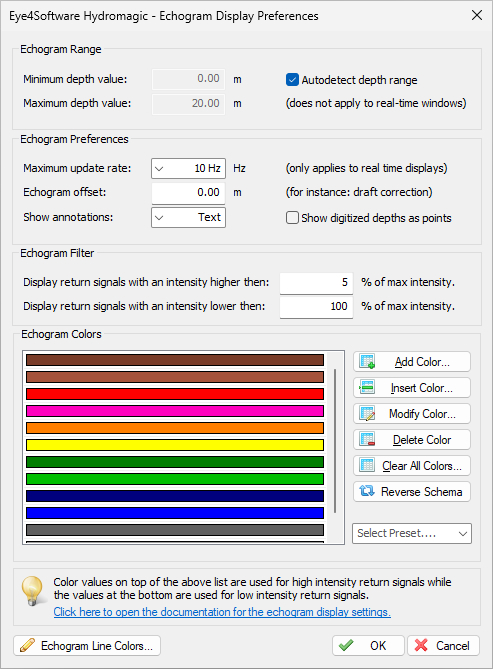
Task: Select the yellow color bar in list
Action: [x=175, y=445]
